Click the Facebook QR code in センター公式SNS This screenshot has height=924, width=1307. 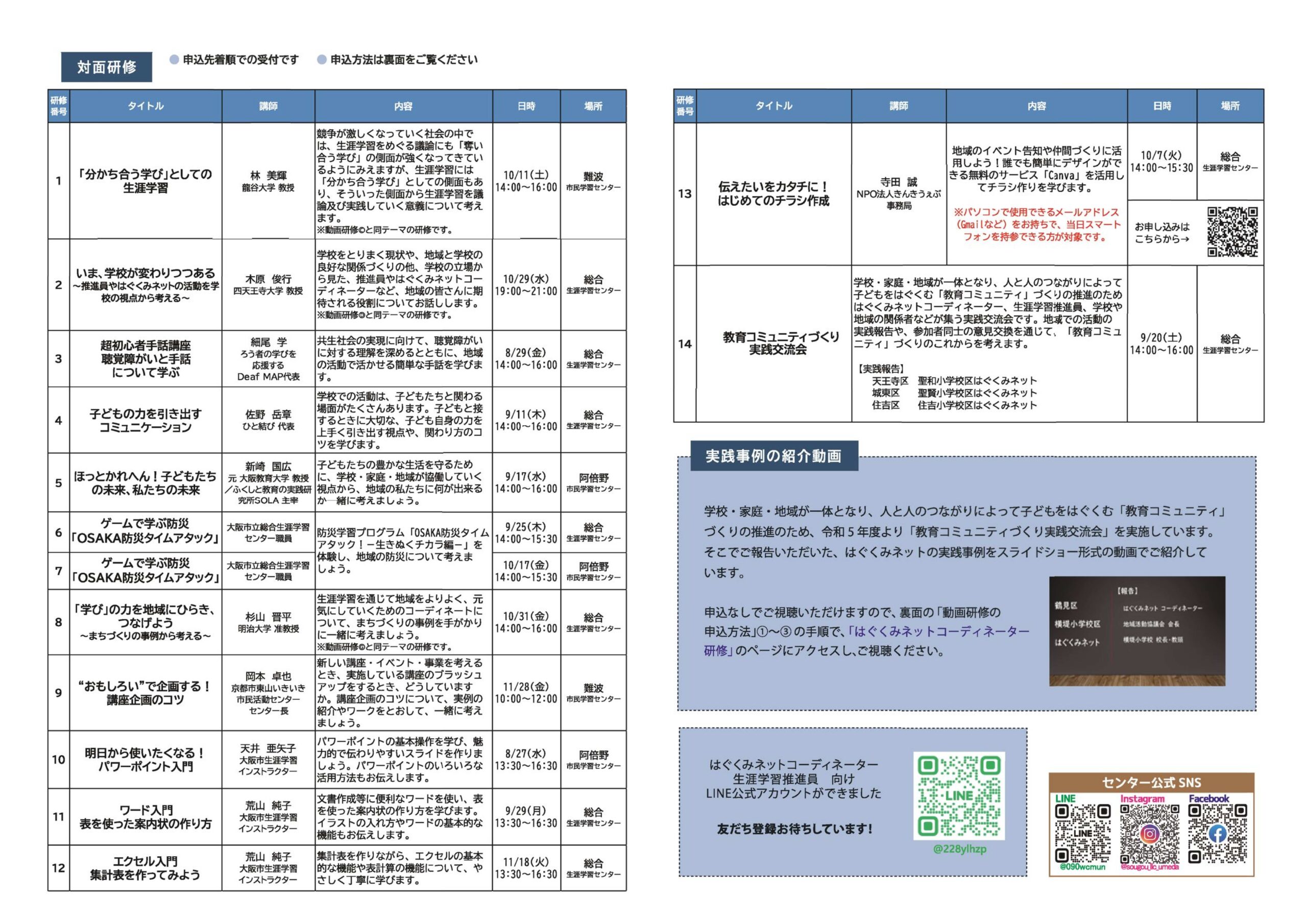click(1218, 834)
